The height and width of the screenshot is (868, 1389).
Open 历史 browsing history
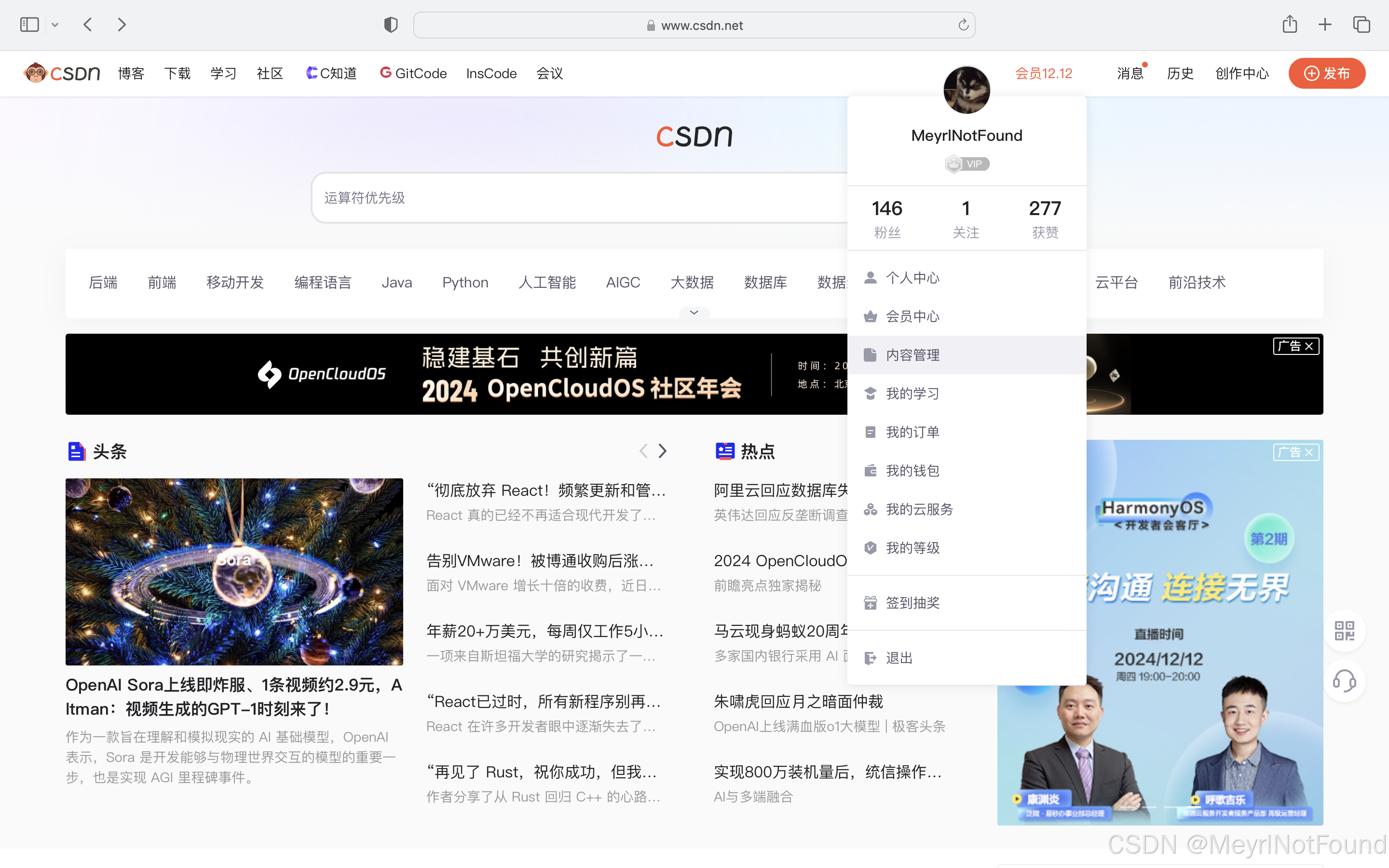coord(1180,73)
